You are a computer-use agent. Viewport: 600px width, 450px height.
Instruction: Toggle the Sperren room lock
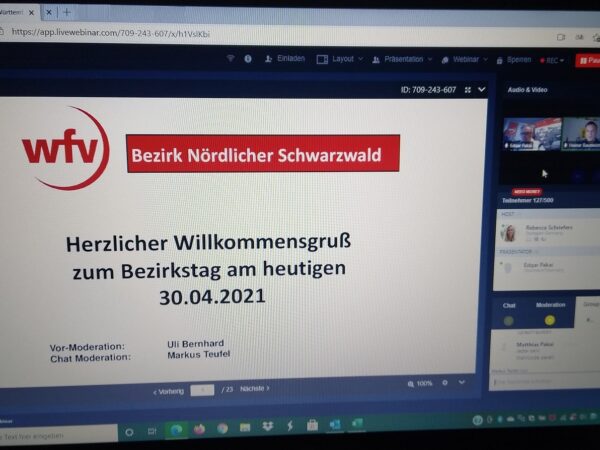coord(513,60)
